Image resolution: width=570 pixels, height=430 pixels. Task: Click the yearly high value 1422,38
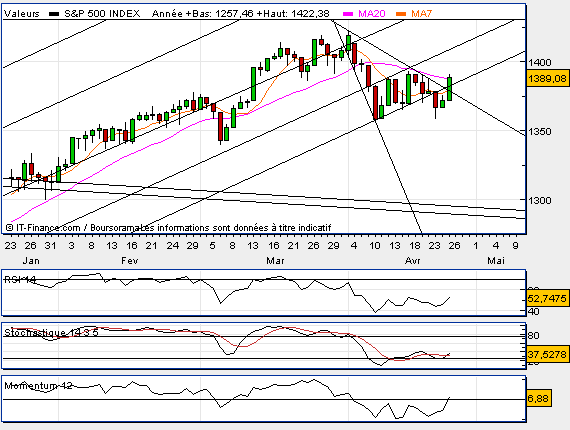pyautogui.click(x=310, y=14)
